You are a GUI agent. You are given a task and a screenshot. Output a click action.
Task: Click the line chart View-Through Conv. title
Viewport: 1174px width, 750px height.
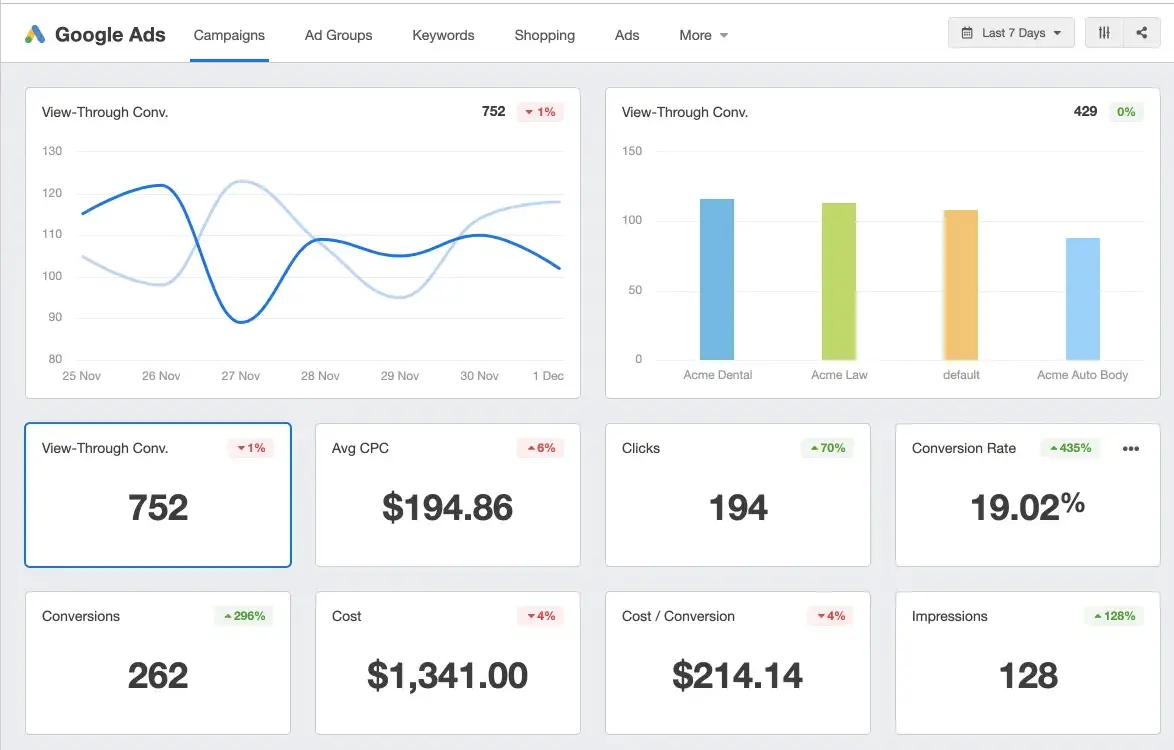(105, 112)
